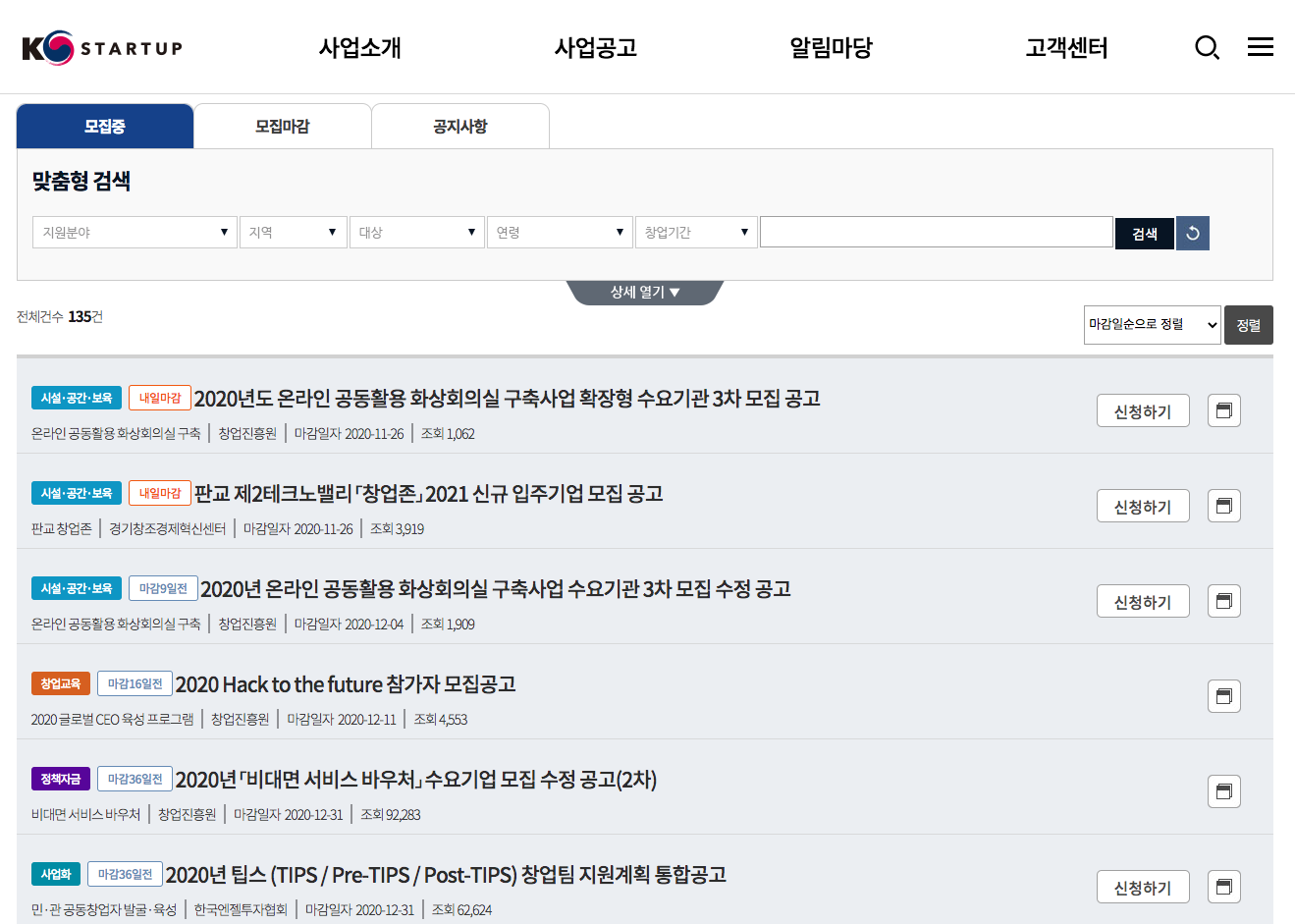Viewport: 1295px width, 924px height.
Task: Open the 고객센터 menu item
Action: (x=1065, y=46)
